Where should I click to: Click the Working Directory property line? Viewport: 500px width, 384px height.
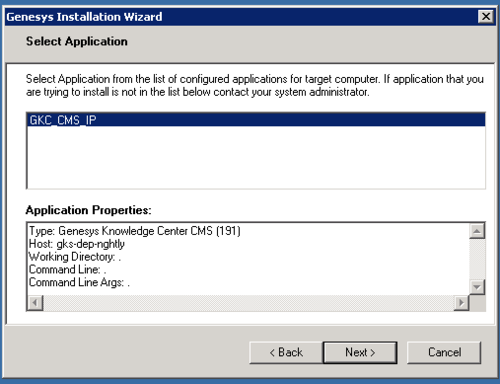[x=75, y=257]
